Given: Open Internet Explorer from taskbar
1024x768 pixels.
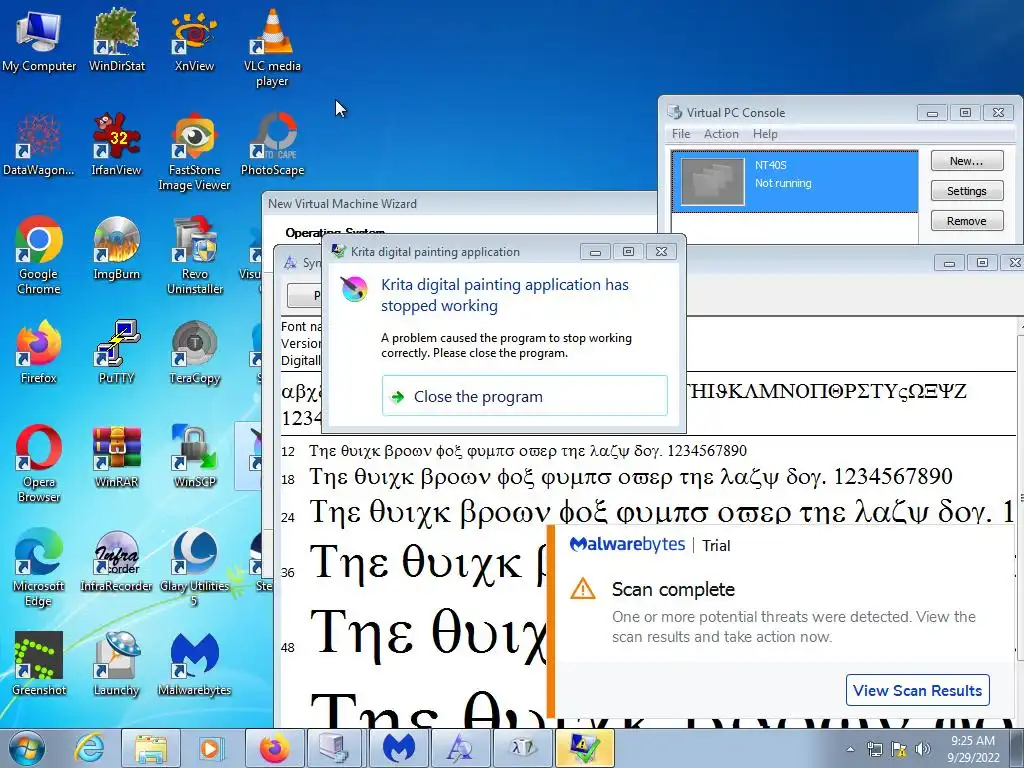Looking at the screenshot, I should coord(89,748).
